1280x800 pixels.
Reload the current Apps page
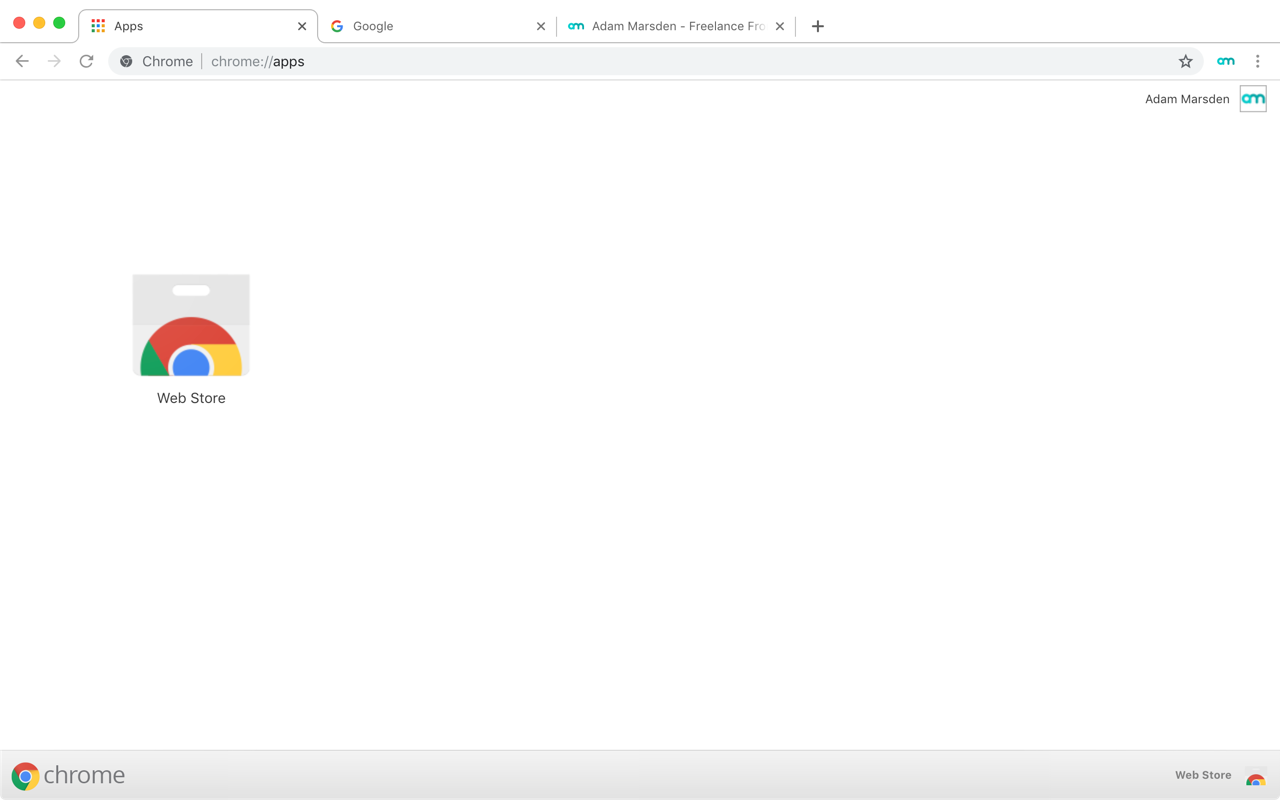point(87,61)
